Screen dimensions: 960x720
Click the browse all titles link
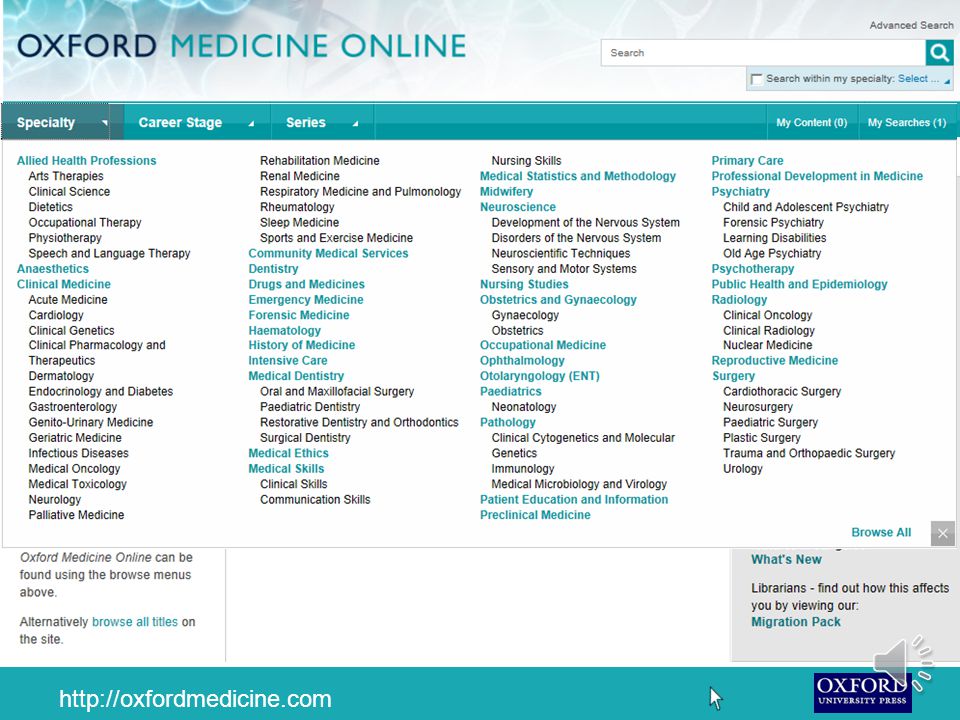pos(135,621)
